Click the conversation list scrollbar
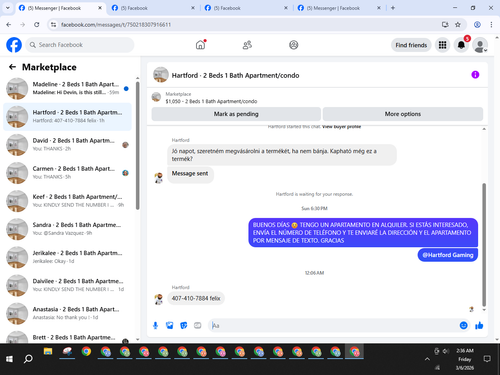The image size is (500, 375). [137, 145]
